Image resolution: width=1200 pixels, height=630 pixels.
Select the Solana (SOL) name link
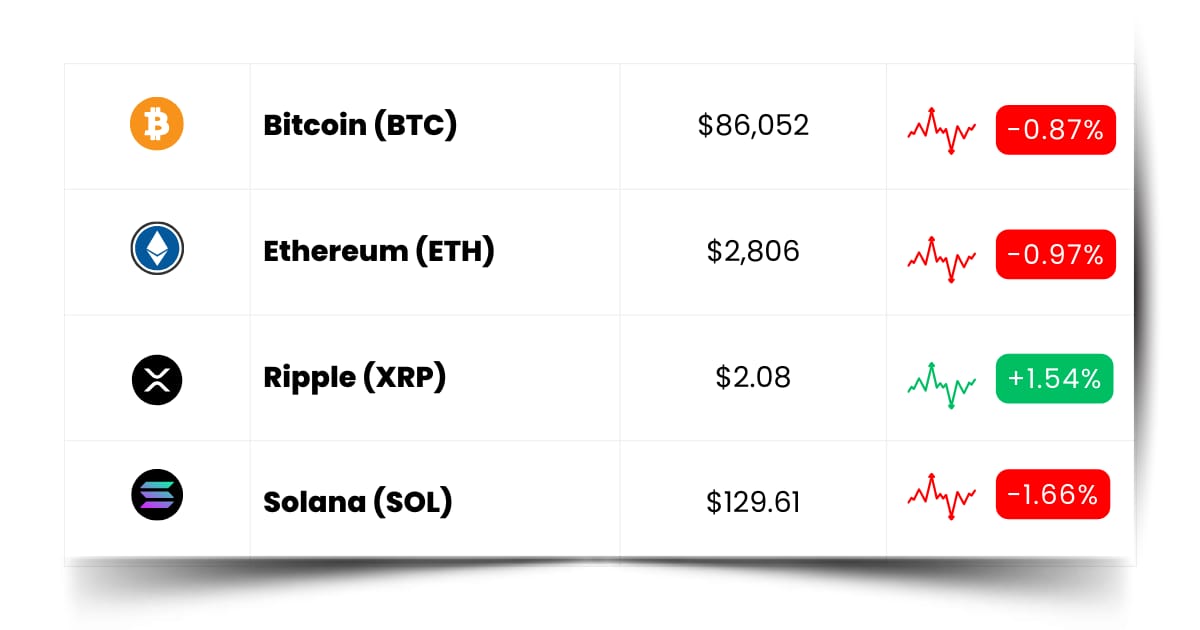coord(358,501)
